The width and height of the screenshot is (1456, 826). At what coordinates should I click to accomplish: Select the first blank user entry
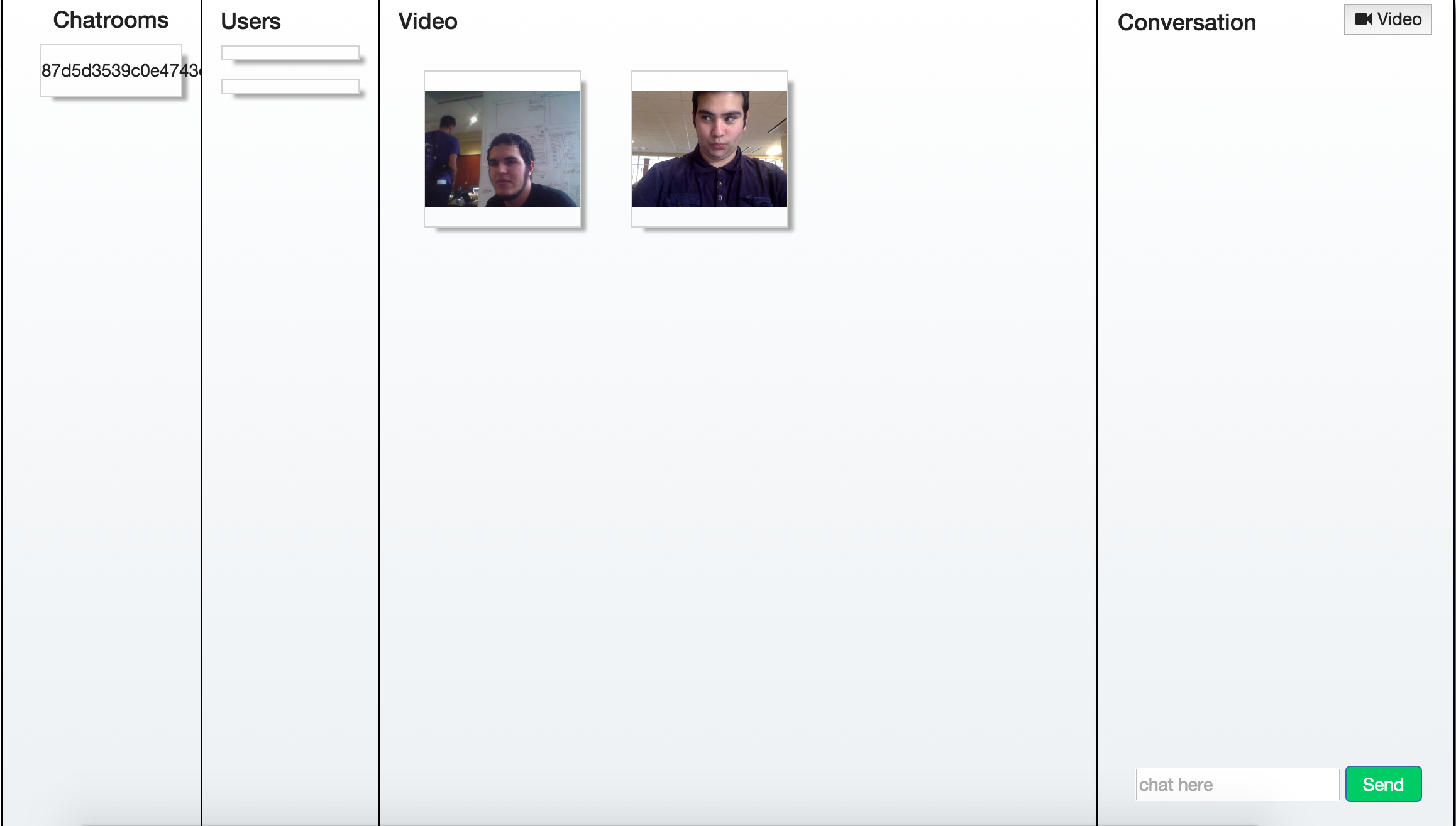click(290, 53)
